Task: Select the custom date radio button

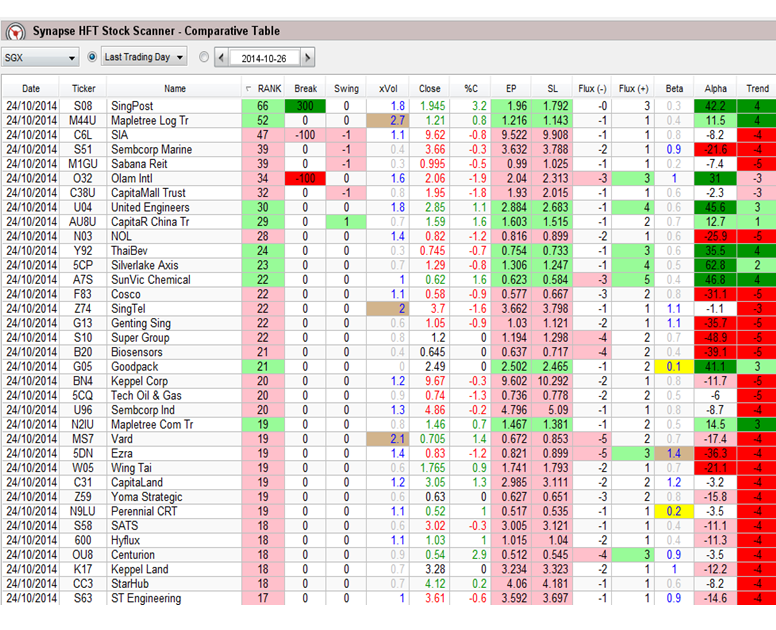Action: [x=204, y=58]
